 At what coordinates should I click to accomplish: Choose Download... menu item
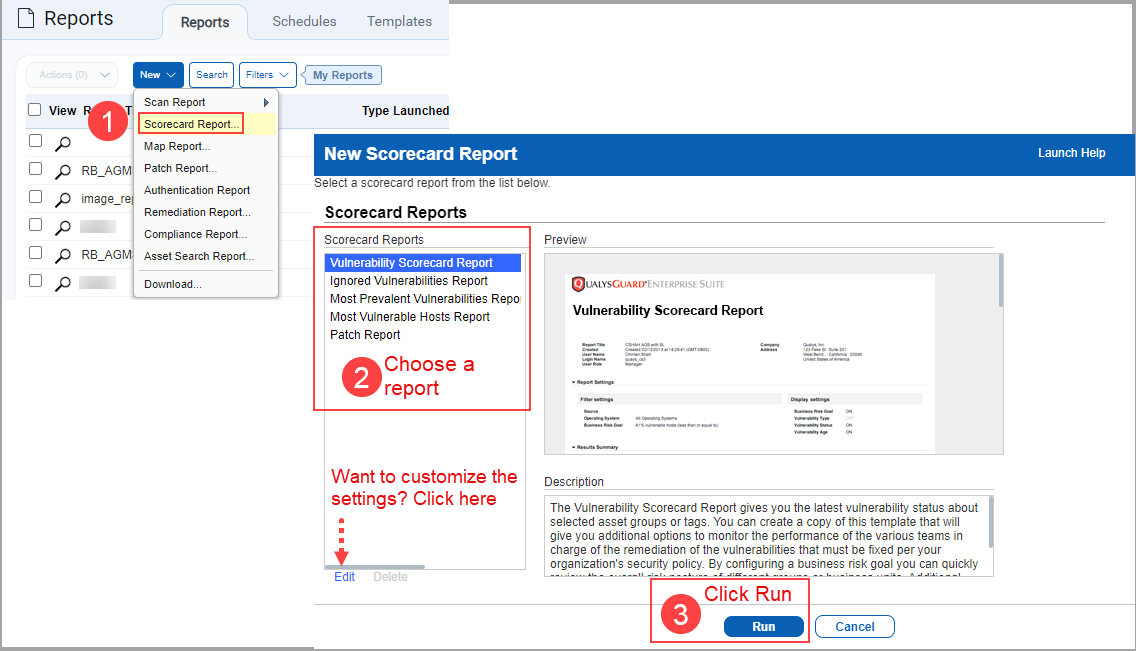[x=172, y=284]
